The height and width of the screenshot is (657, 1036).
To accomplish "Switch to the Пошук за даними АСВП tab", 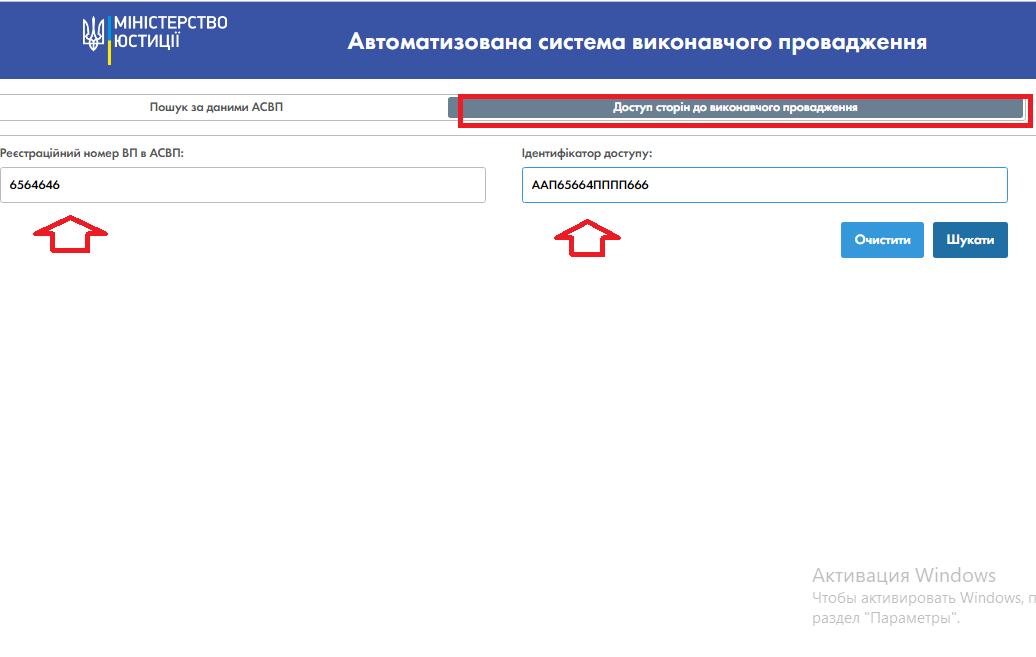I will [216, 107].
